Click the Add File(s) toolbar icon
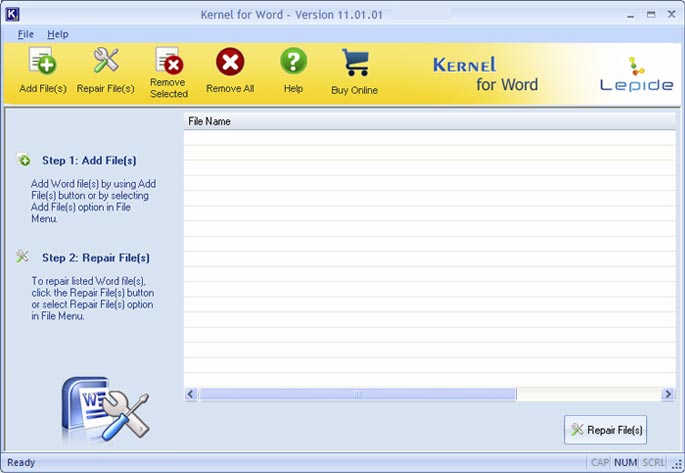The height and width of the screenshot is (473, 685). [x=42, y=62]
